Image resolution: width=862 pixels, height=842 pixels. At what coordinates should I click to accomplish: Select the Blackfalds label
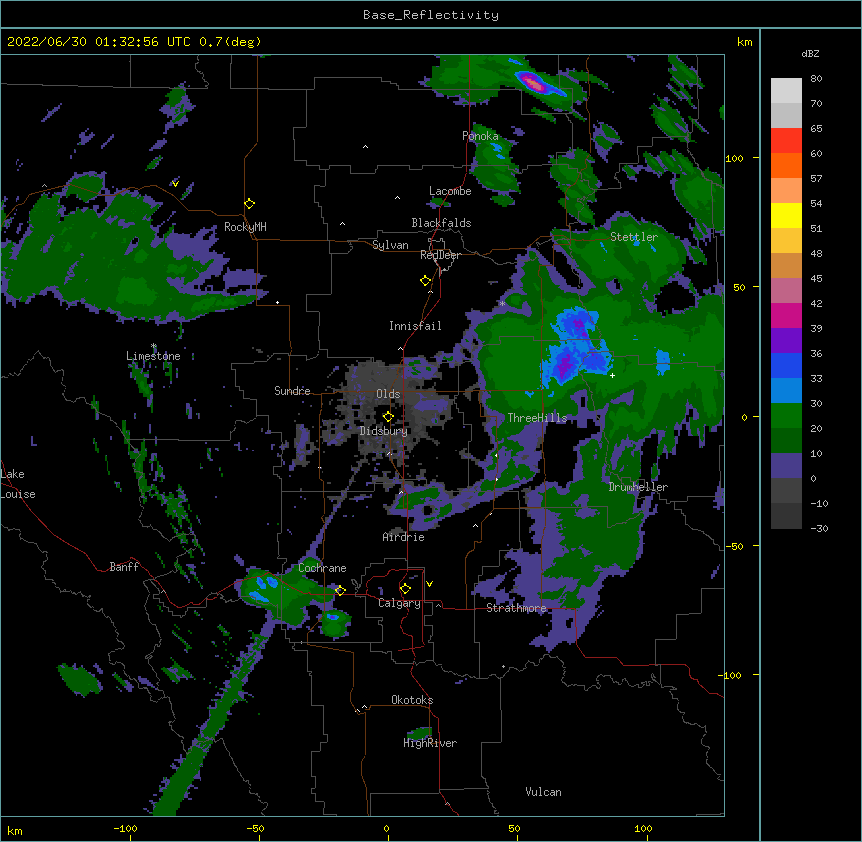pyautogui.click(x=441, y=223)
